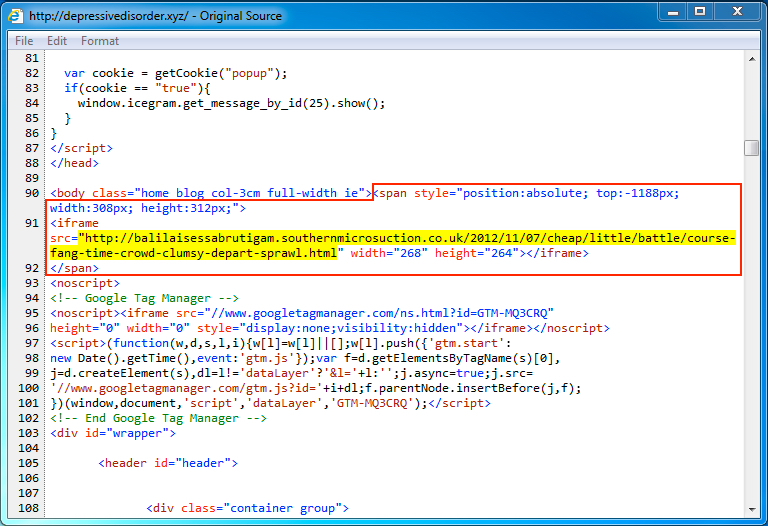Click window.icegram.get_message_by_id(25).show() line
This screenshot has height=526, width=768.
[x=232, y=103]
